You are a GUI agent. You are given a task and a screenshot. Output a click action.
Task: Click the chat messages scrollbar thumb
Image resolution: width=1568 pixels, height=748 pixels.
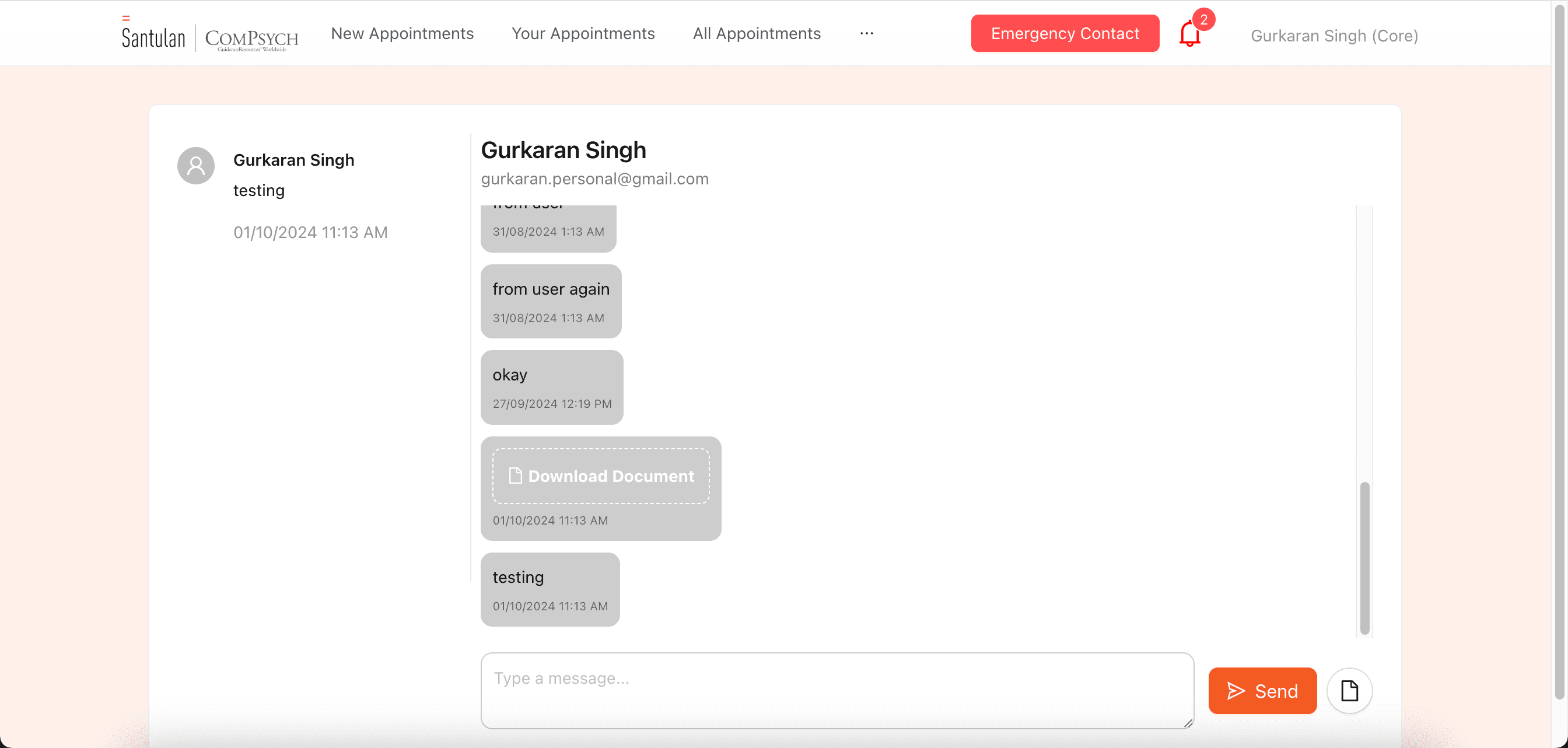tap(1364, 558)
